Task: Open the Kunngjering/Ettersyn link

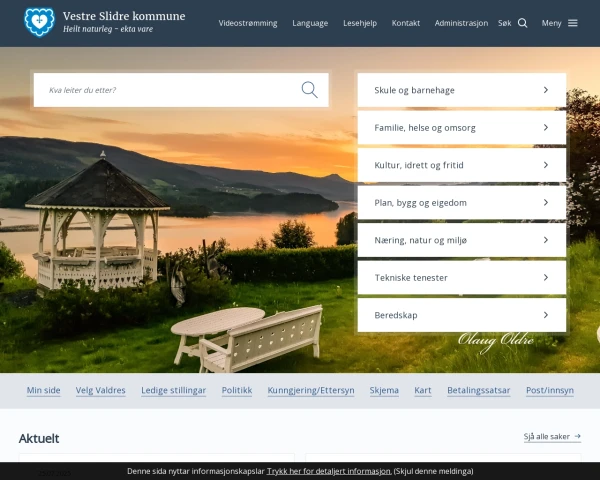Action: (x=311, y=390)
